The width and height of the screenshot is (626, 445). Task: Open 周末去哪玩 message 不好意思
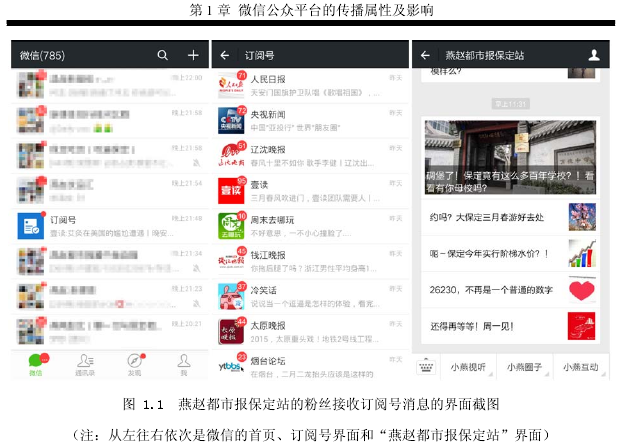click(x=301, y=233)
